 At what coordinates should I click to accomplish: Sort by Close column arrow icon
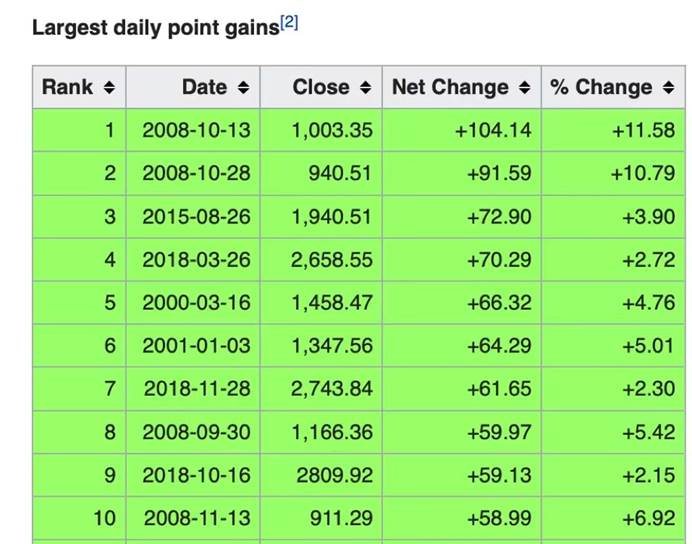click(x=365, y=88)
